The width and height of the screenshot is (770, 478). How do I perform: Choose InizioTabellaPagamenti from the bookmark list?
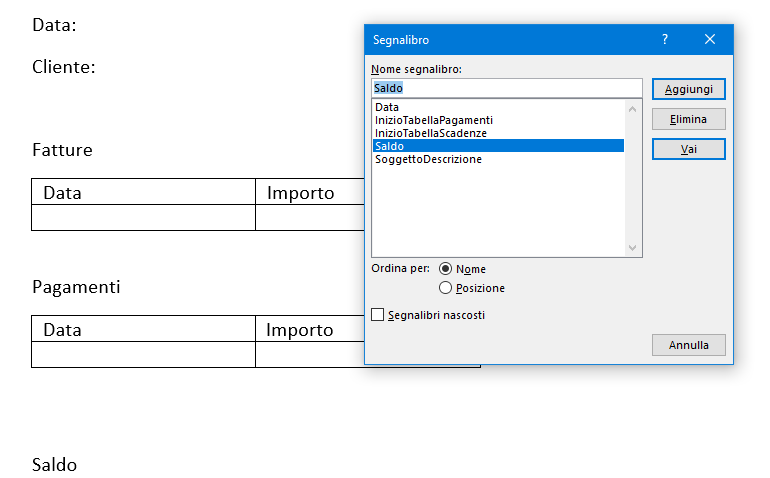tap(433, 120)
